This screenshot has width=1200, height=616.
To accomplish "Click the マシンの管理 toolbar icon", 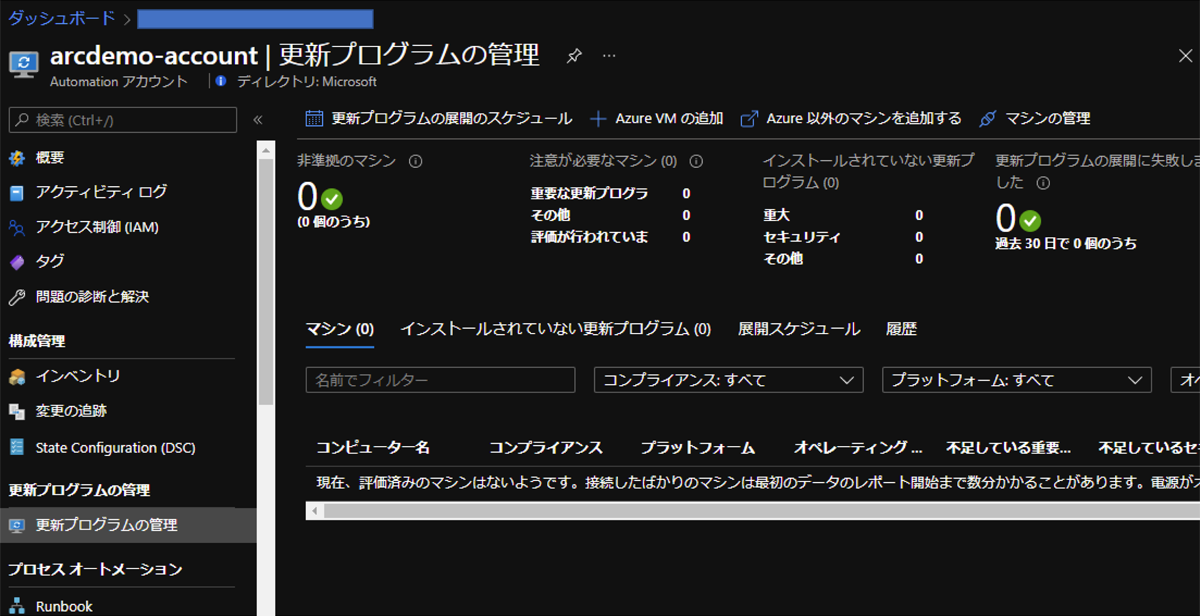I will click(x=988, y=118).
